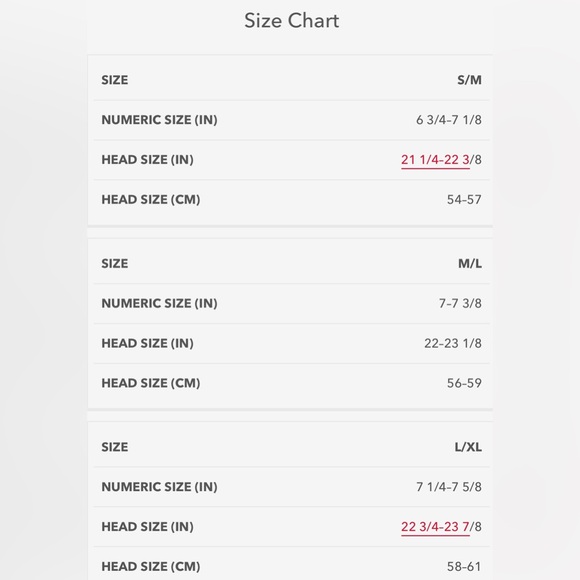The width and height of the screenshot is (580, 580).
Task: Click NUMERIC SIZE (IN) label for M/L
Action: pos(159,303)
